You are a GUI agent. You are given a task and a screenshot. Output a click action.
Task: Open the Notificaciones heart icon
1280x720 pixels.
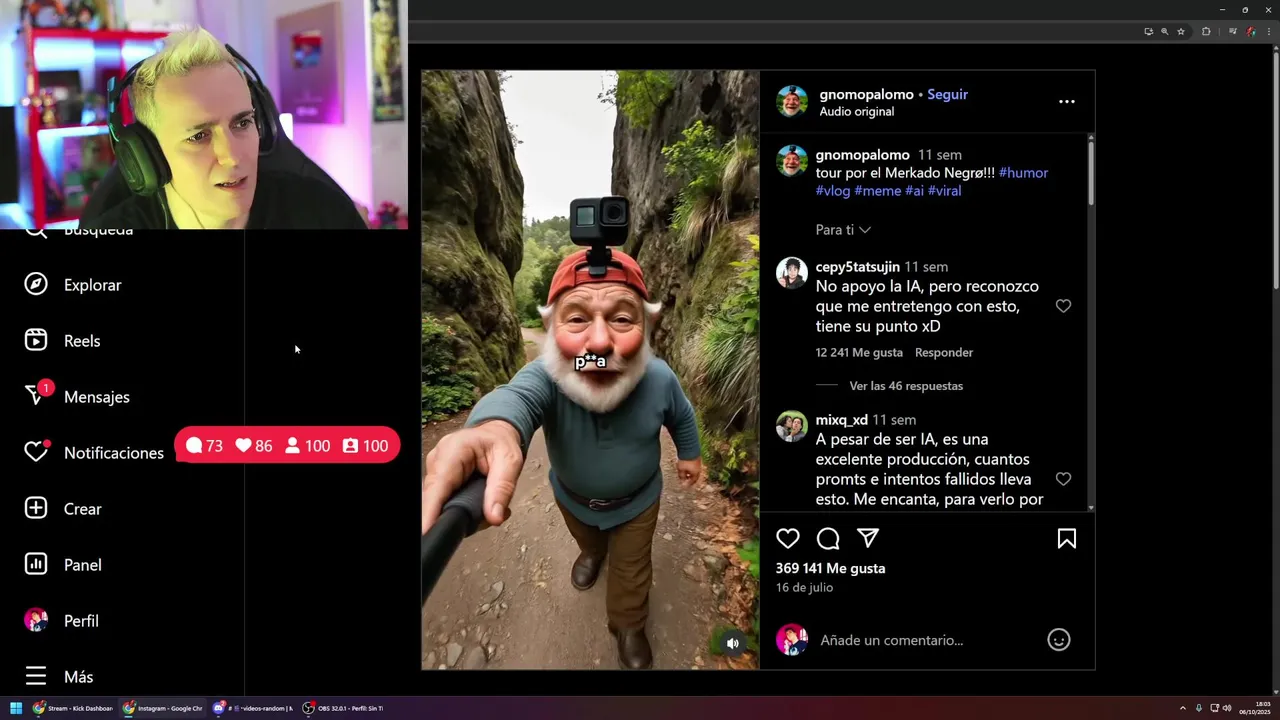(x=36, y=453)
